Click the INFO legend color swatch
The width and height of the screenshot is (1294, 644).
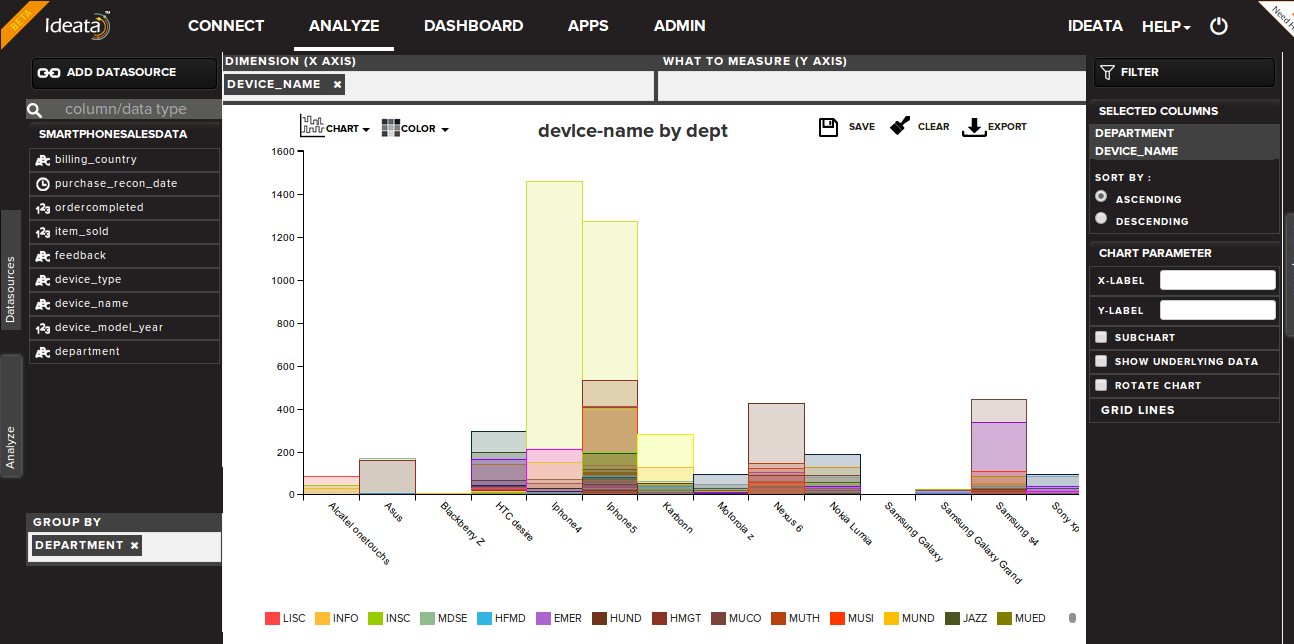point(322,618)
